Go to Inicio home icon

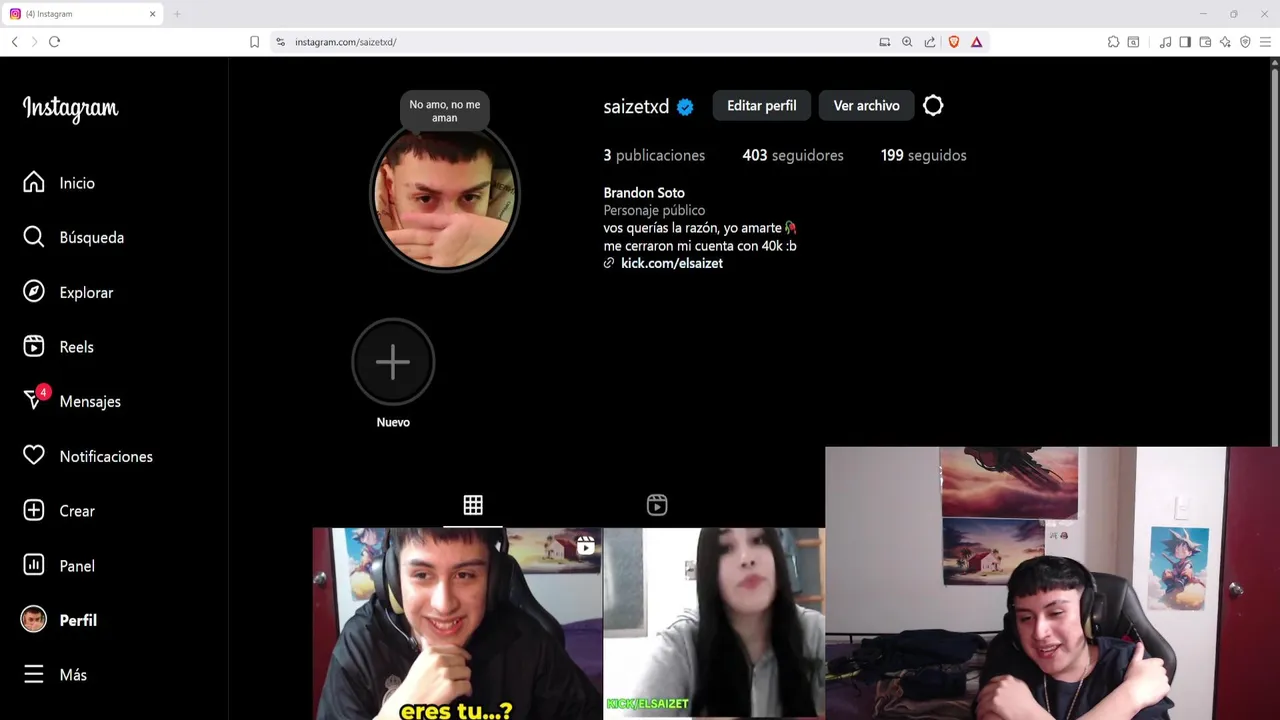pyautogui.click(x=34, y=182)
